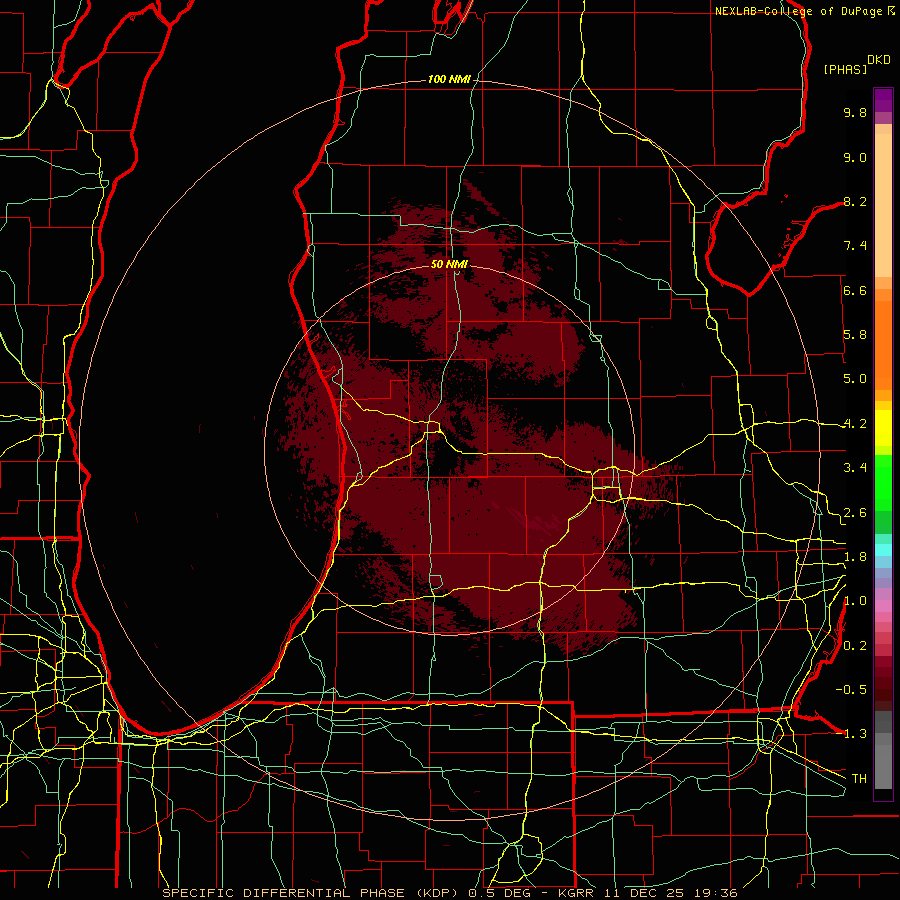The width and height of the screenshot is (900, 900).
Task: Click the 1.0 scale value
Action: click(x=855, y=601)
